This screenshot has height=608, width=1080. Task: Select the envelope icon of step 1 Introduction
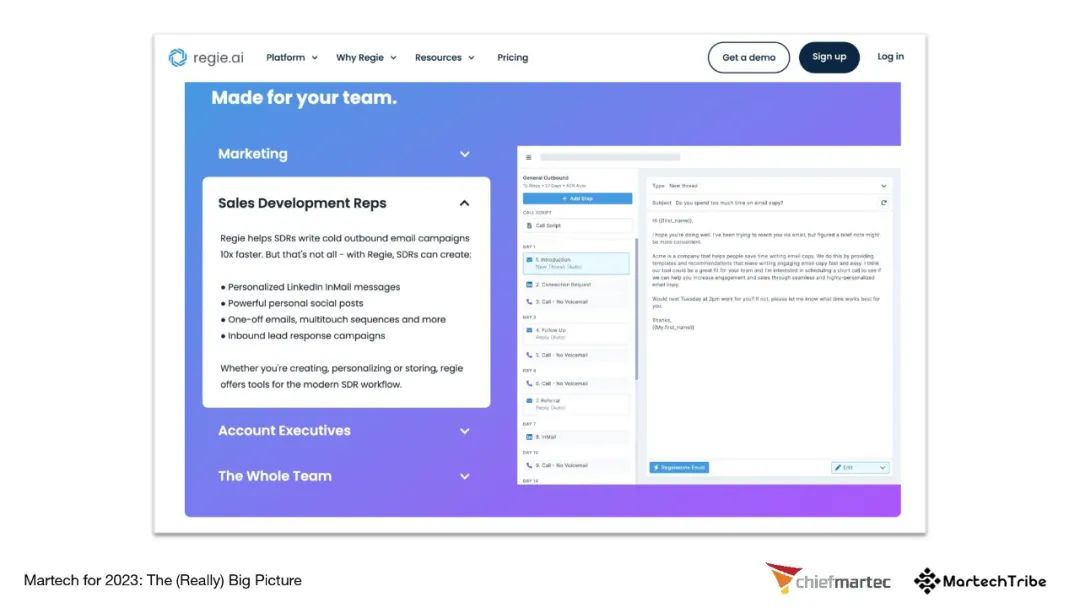point(529,260)
